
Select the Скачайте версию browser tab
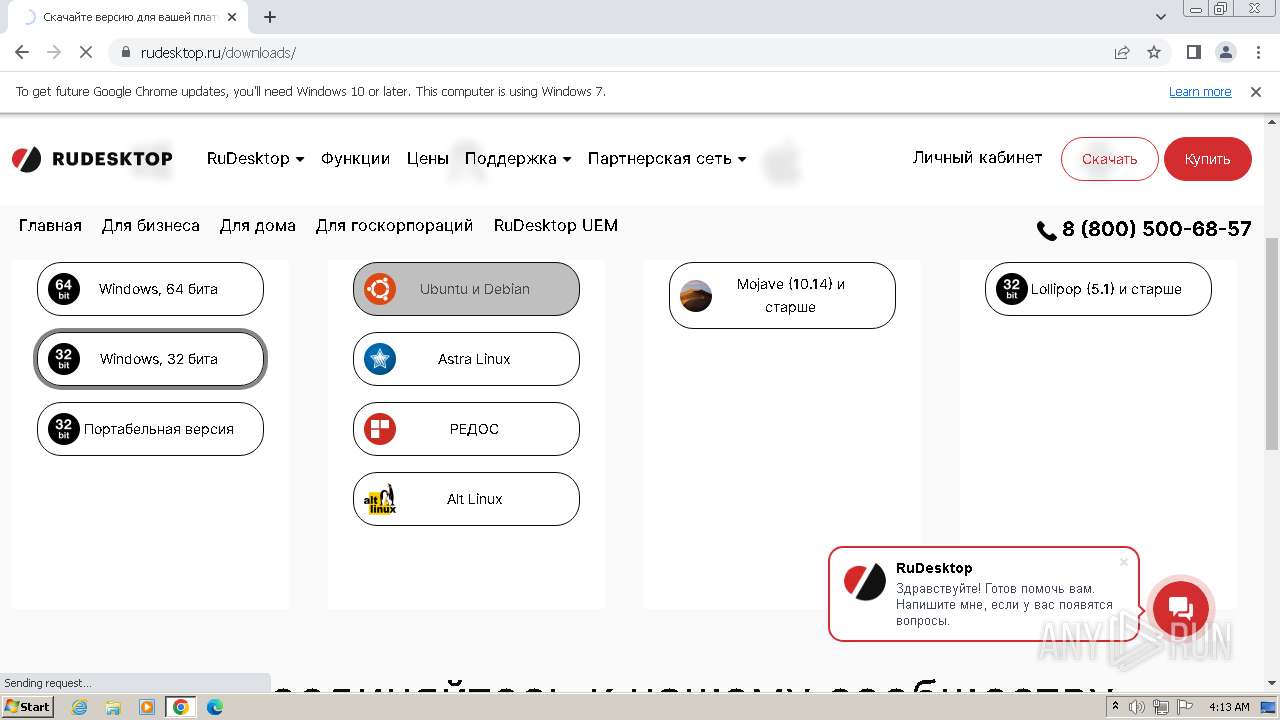coord(130,17)
